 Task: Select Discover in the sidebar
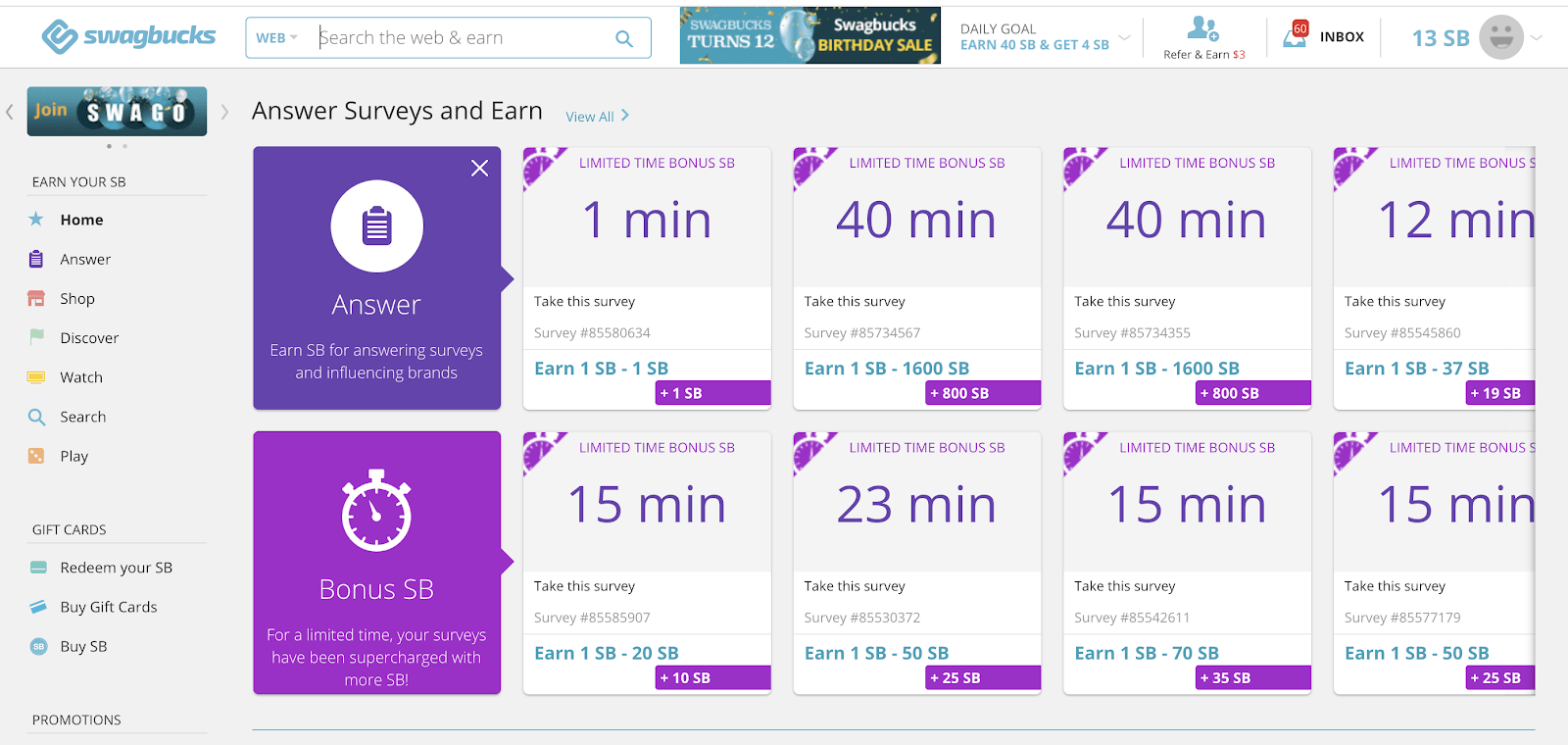tap(89, 337)
